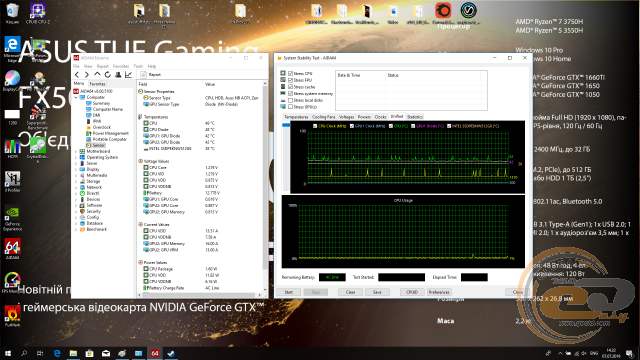Click the blue slider beside unified graph

click(x=286, y=125)
